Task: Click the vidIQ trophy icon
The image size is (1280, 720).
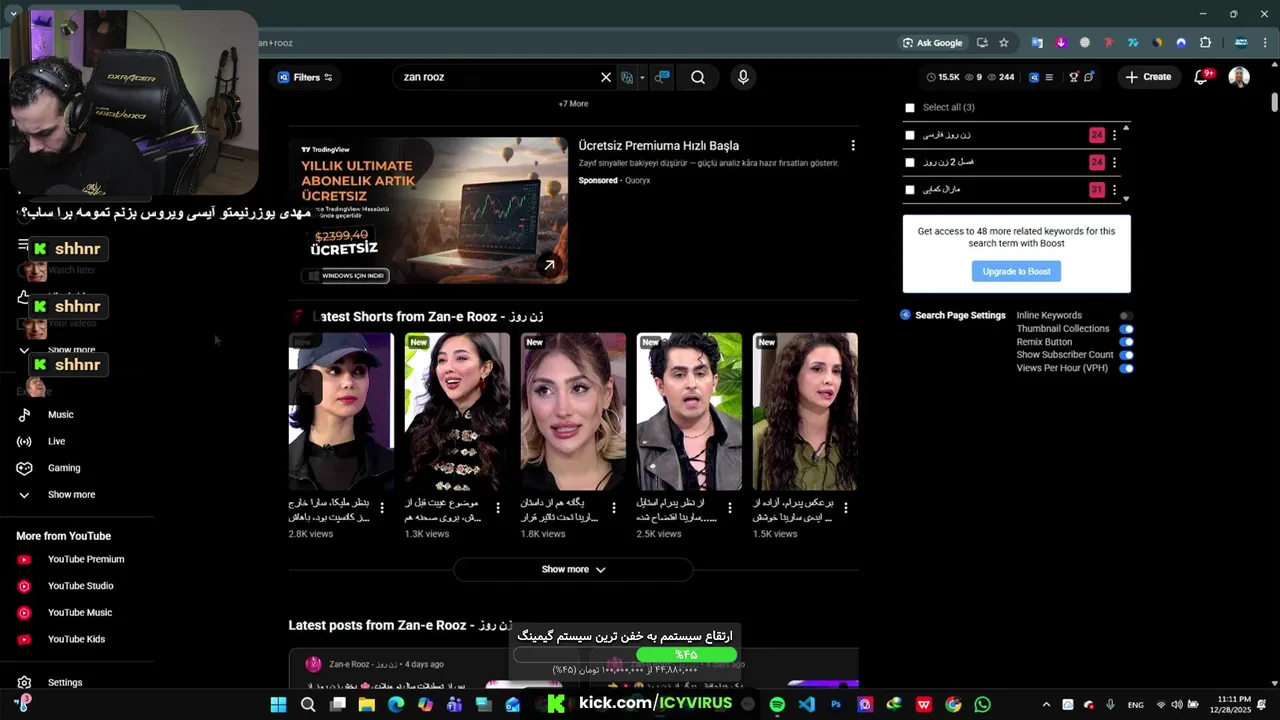Action: 1074,77
